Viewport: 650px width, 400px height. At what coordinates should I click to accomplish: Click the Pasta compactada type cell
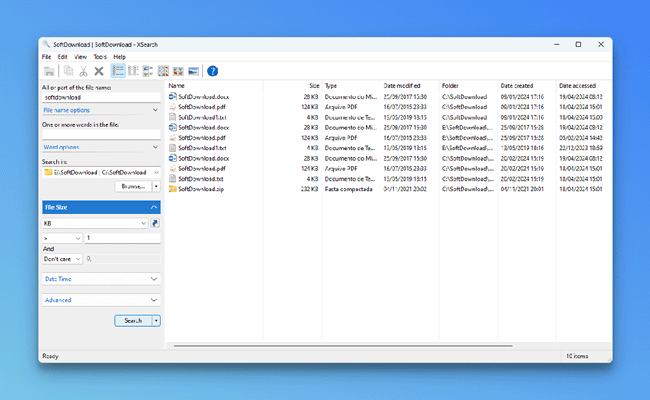pyautogui.click(x=348, y=189)
